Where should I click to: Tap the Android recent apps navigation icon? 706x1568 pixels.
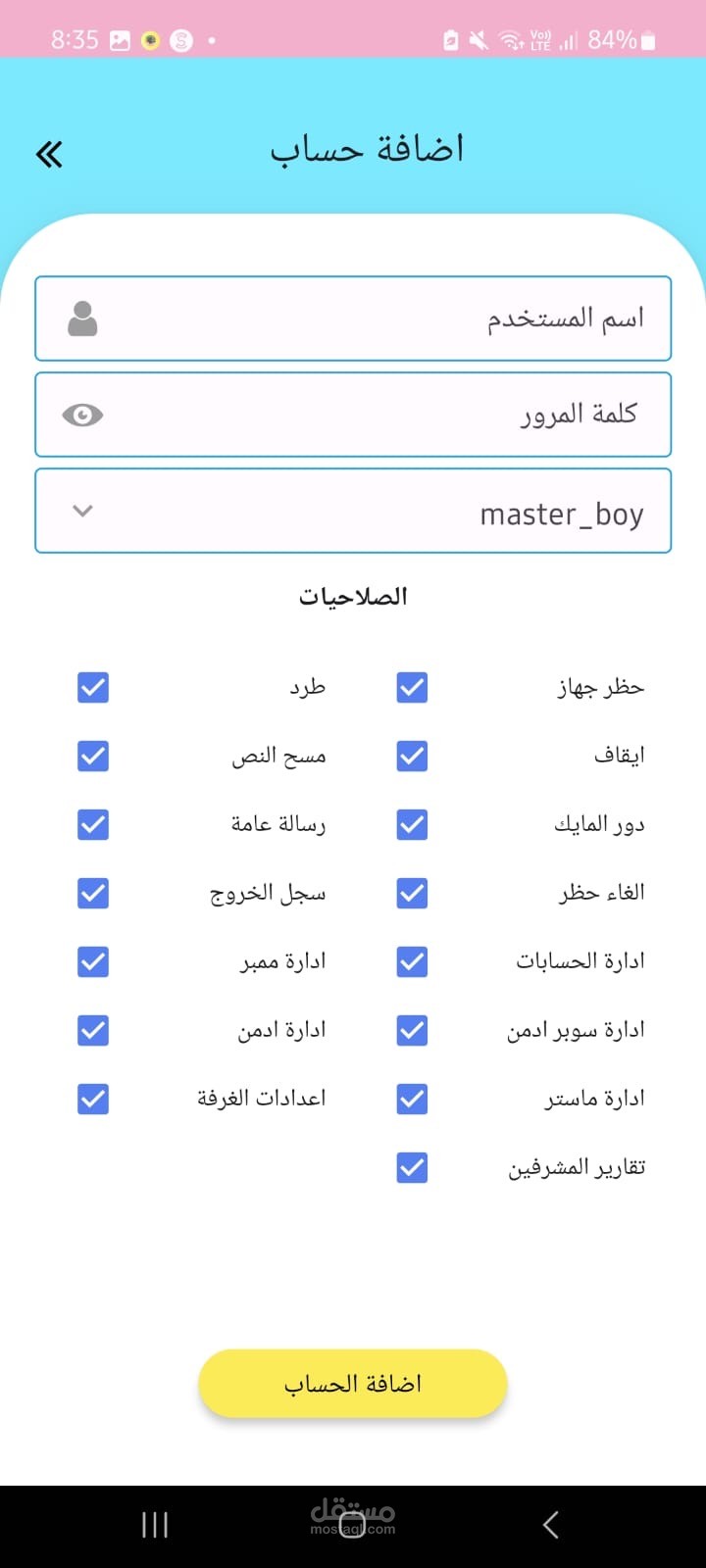(x=155, y=1525)
